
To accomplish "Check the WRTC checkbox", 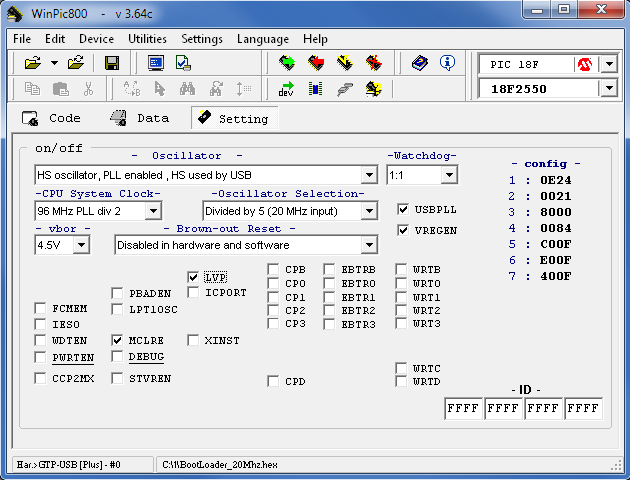I will 401,368.
